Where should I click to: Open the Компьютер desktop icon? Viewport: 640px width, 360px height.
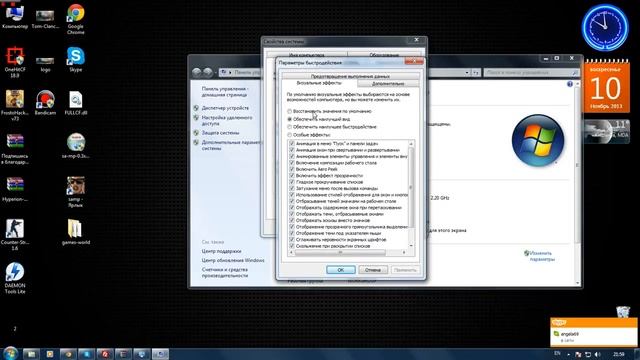(15, 16)
